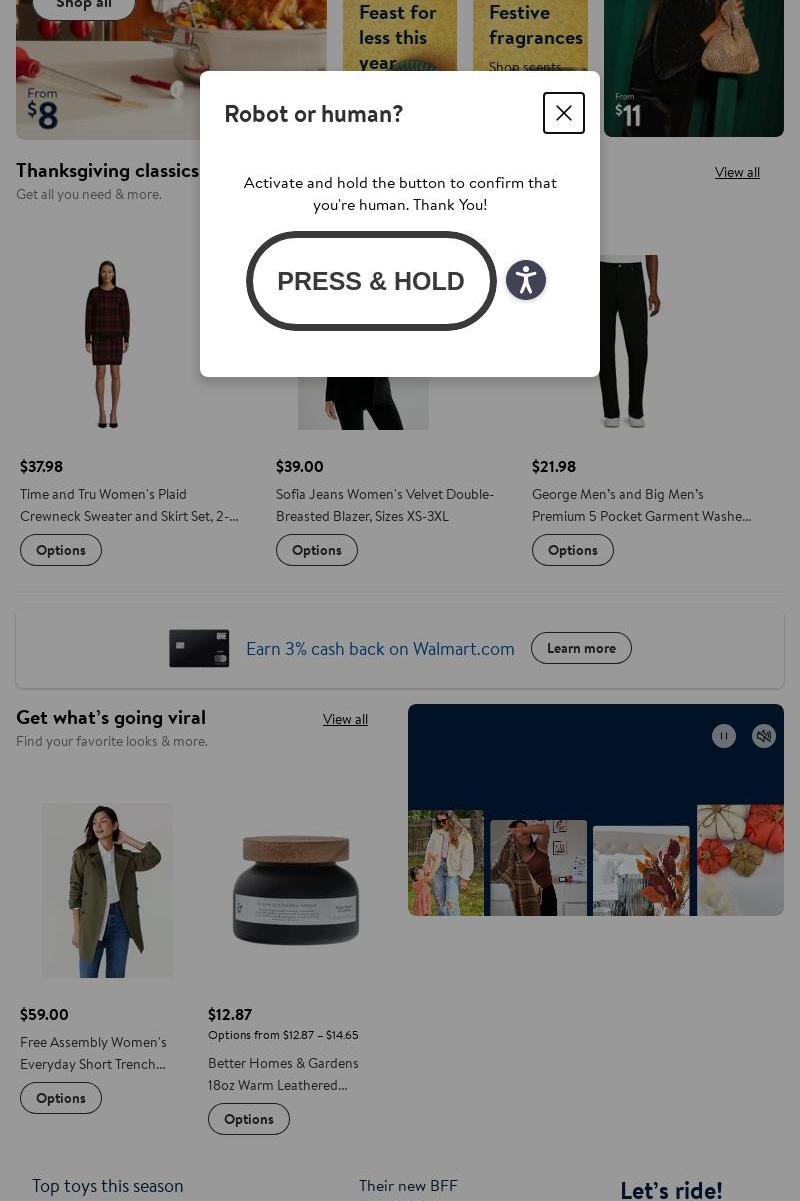Open Earn 3% cash back on Walmart.com
The width and height of the screenshot is (800, 1201).
click(x=380, y=649)
